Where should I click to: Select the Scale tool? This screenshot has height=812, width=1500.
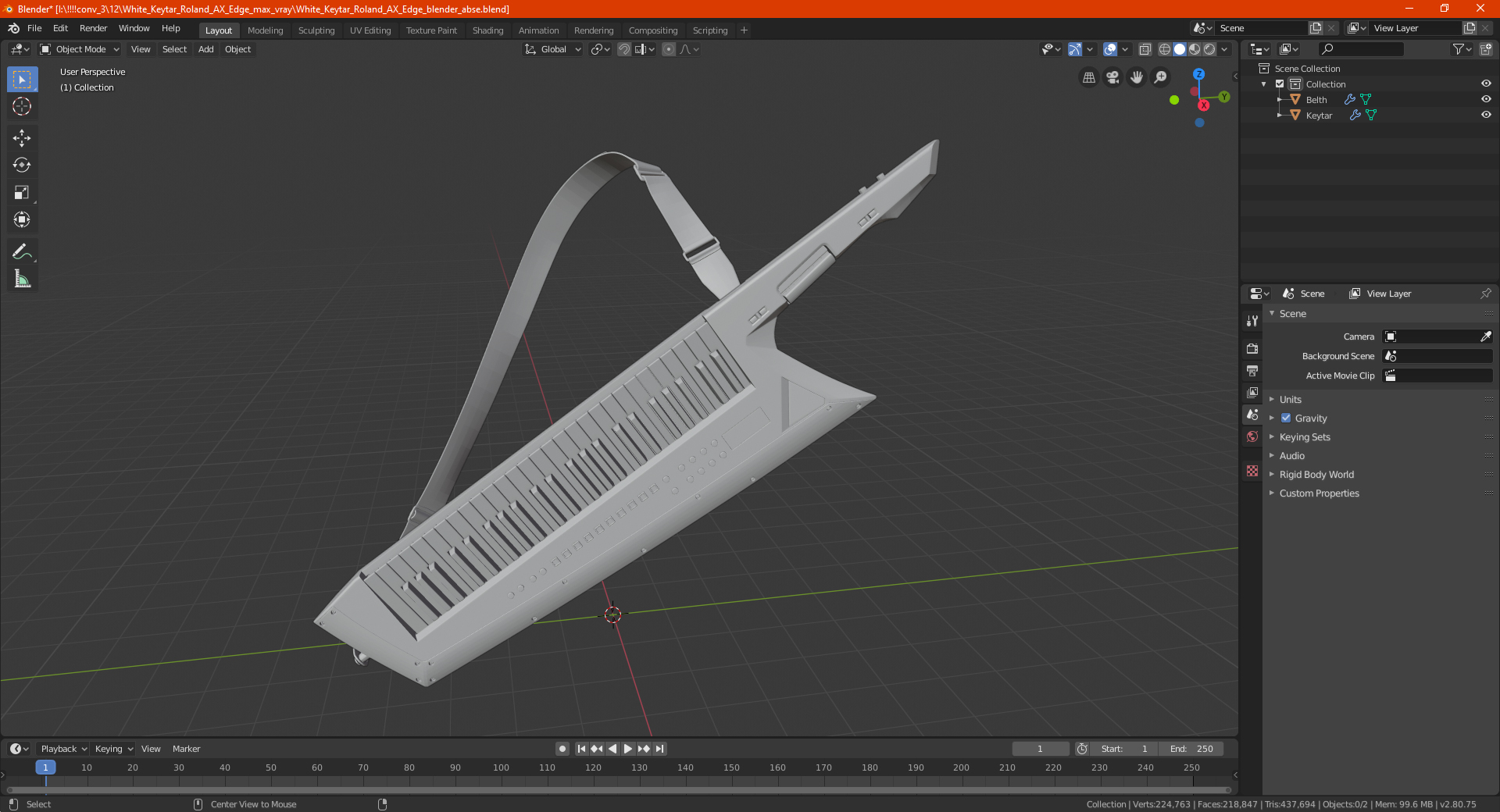coord(22,192)
